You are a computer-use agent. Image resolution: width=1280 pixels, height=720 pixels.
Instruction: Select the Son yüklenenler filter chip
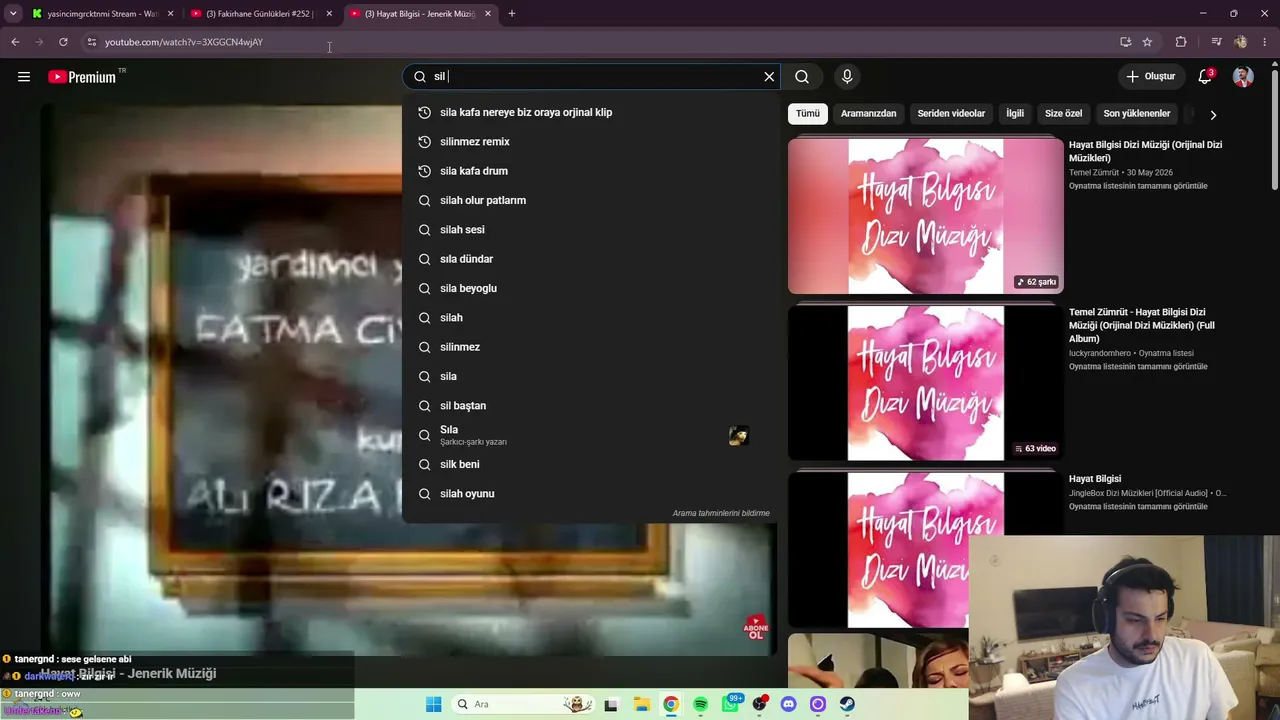[x=1137, y=114]
